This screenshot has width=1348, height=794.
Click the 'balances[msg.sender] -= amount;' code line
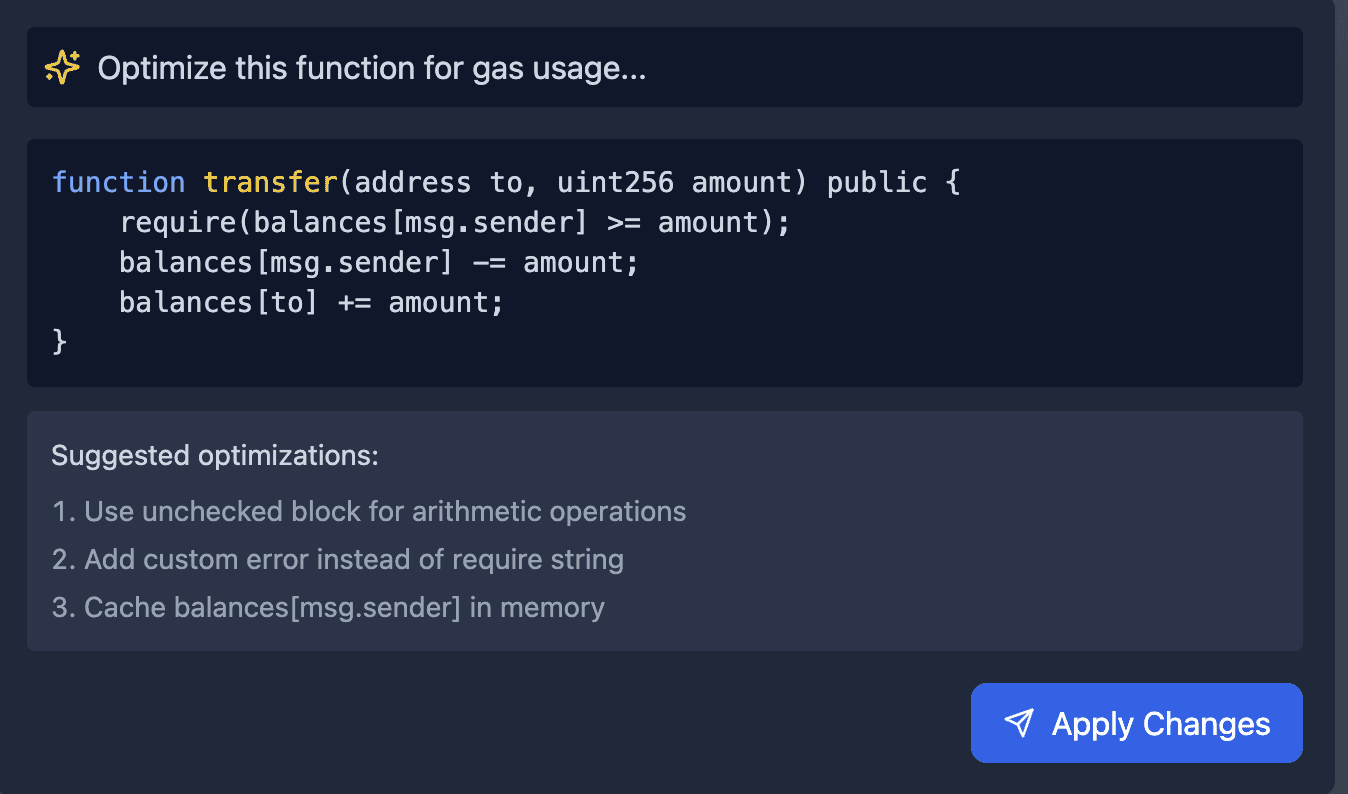point(379,262)
